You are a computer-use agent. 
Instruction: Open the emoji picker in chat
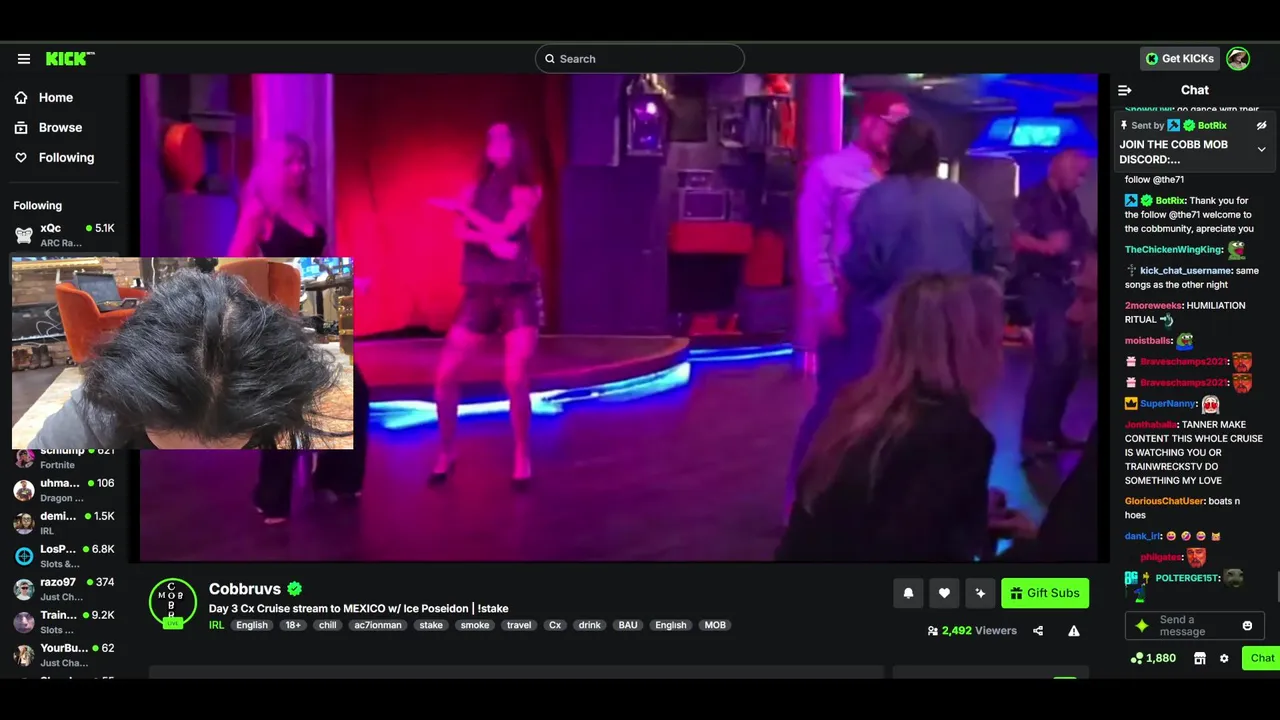click(1247, 626)
